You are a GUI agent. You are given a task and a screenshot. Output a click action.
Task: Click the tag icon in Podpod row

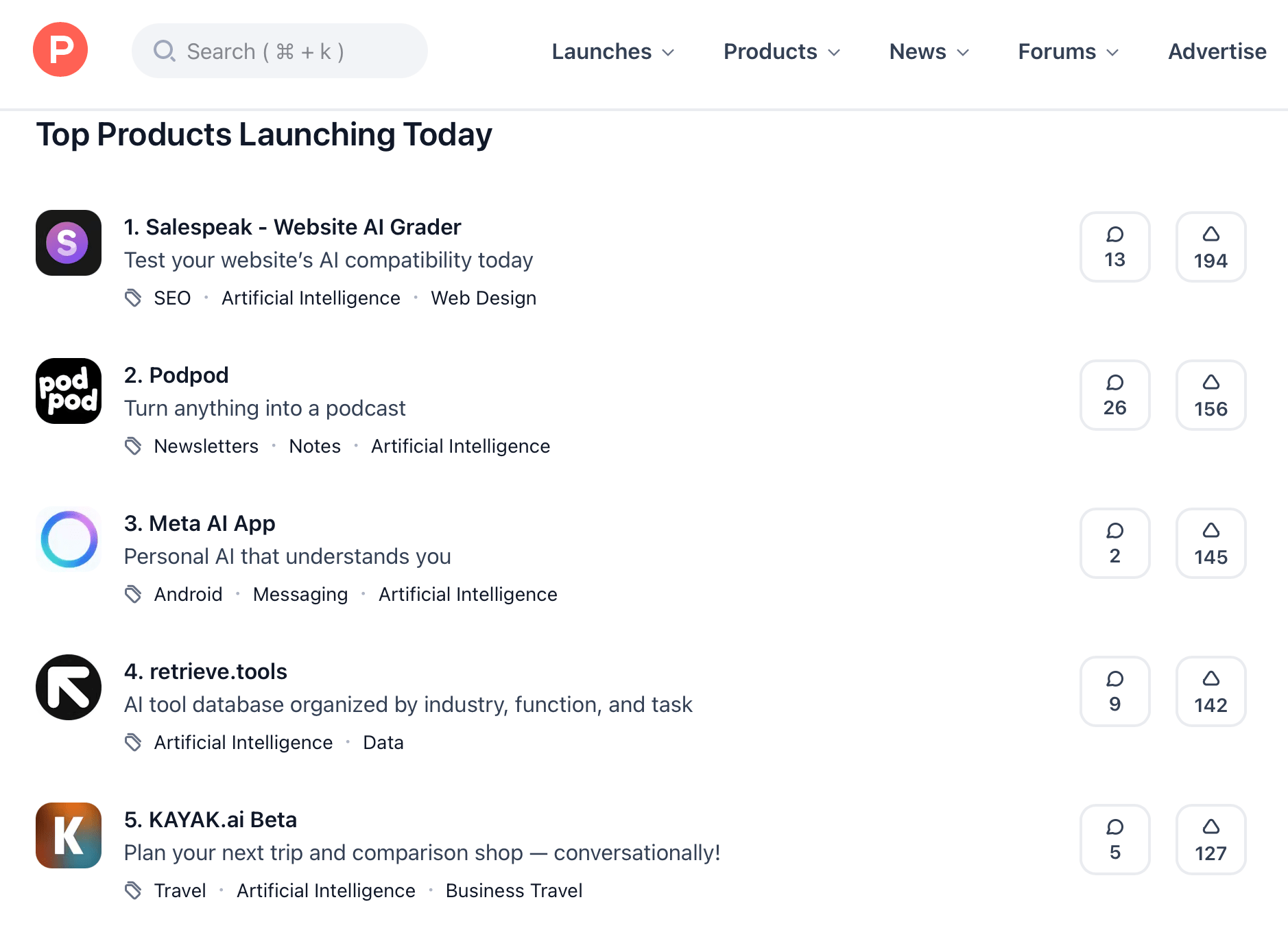point(133,446)
